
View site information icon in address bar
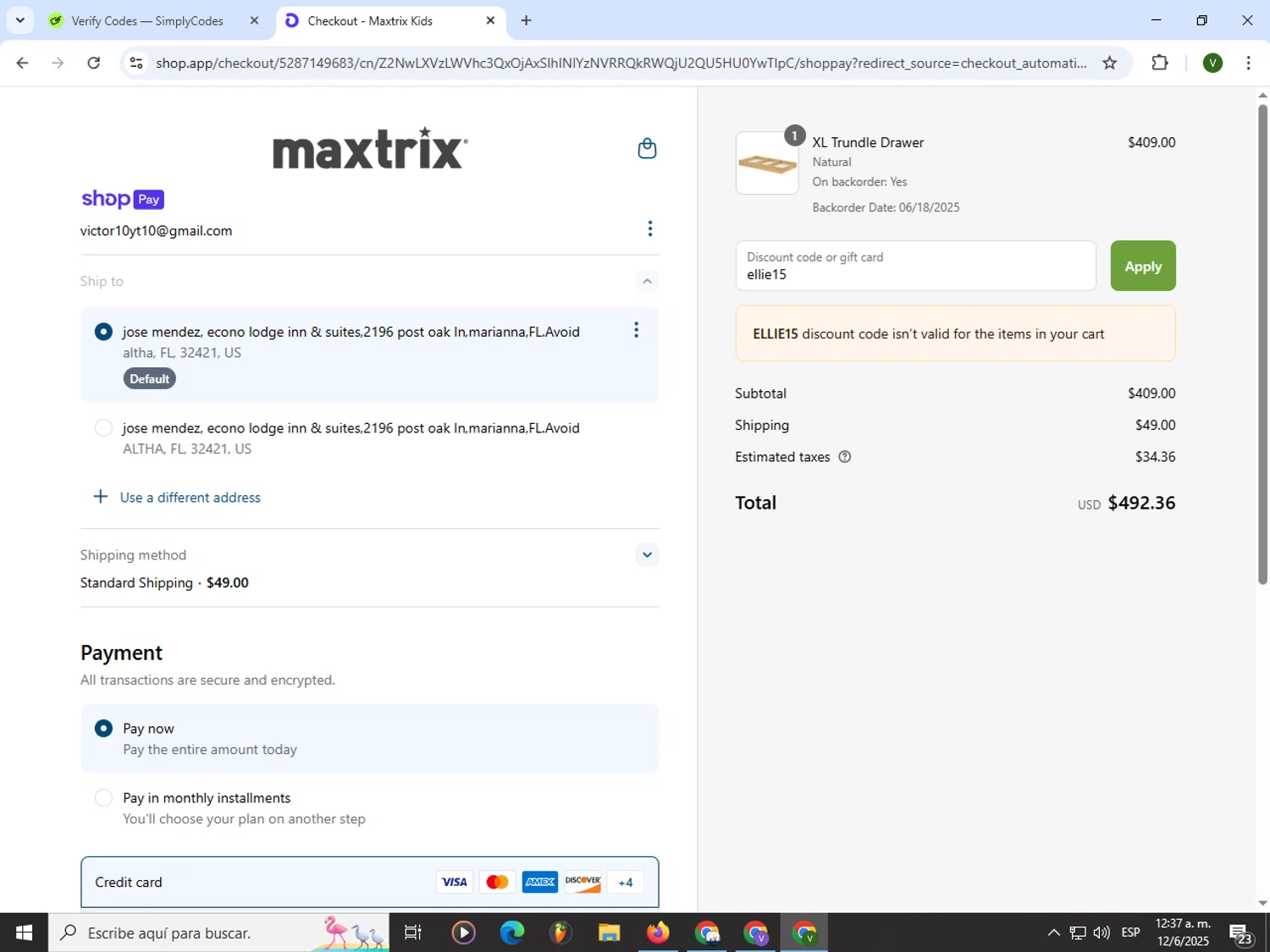coord(136,63)
